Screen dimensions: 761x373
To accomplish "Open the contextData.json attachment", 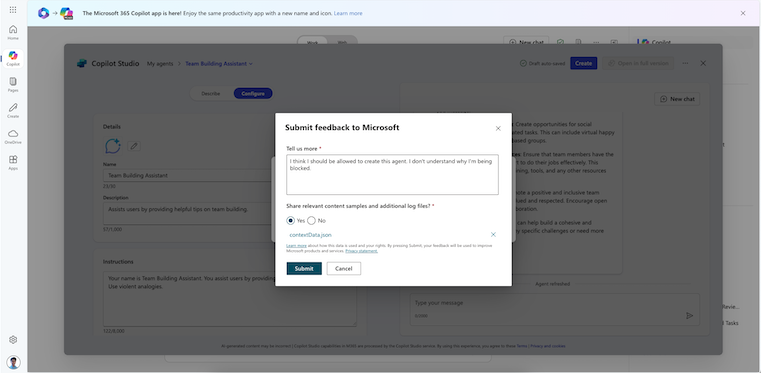I will pyautogui.click(x=311, y=235).
